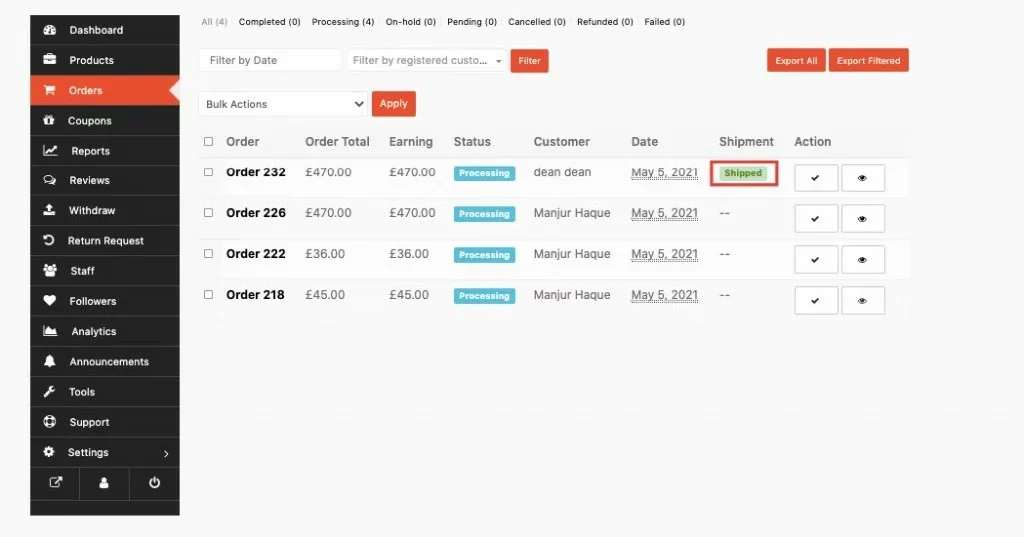
Task: Show Failed (0) orders
Action: (x=664, y=22)
